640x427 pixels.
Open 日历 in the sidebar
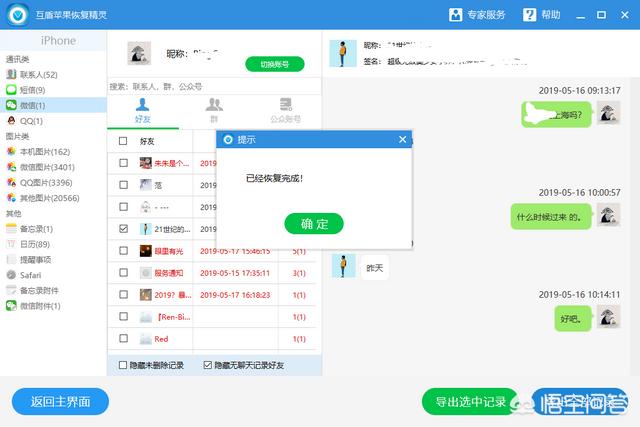34,244
